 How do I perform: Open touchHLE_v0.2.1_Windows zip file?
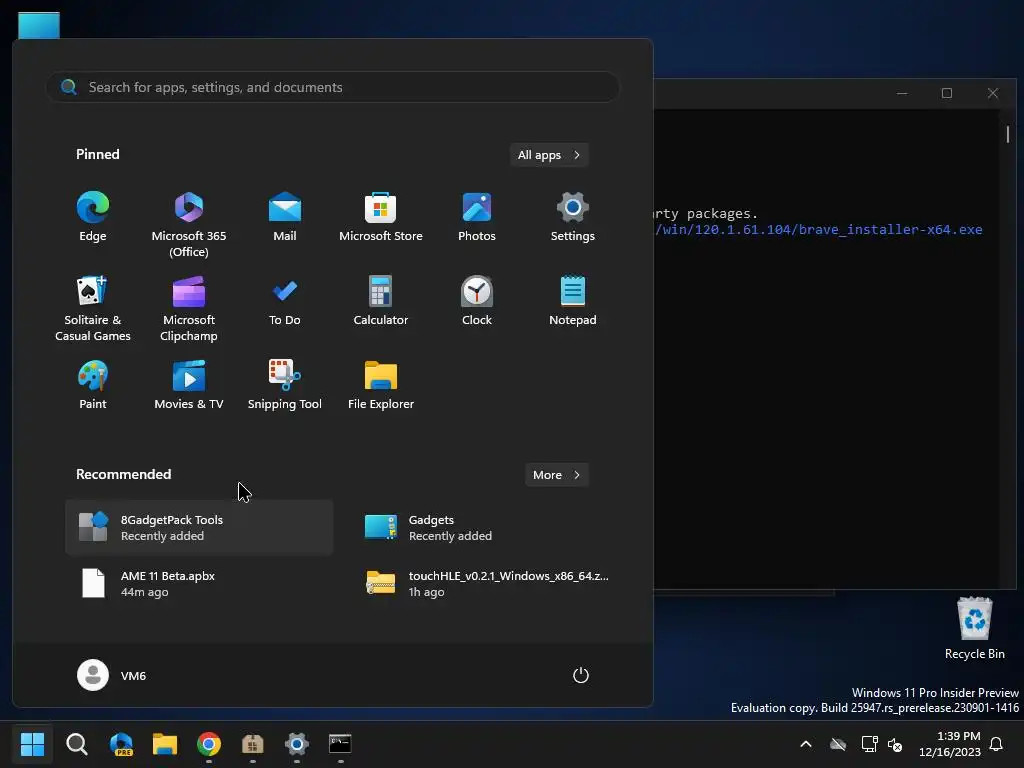click(487, 583)
